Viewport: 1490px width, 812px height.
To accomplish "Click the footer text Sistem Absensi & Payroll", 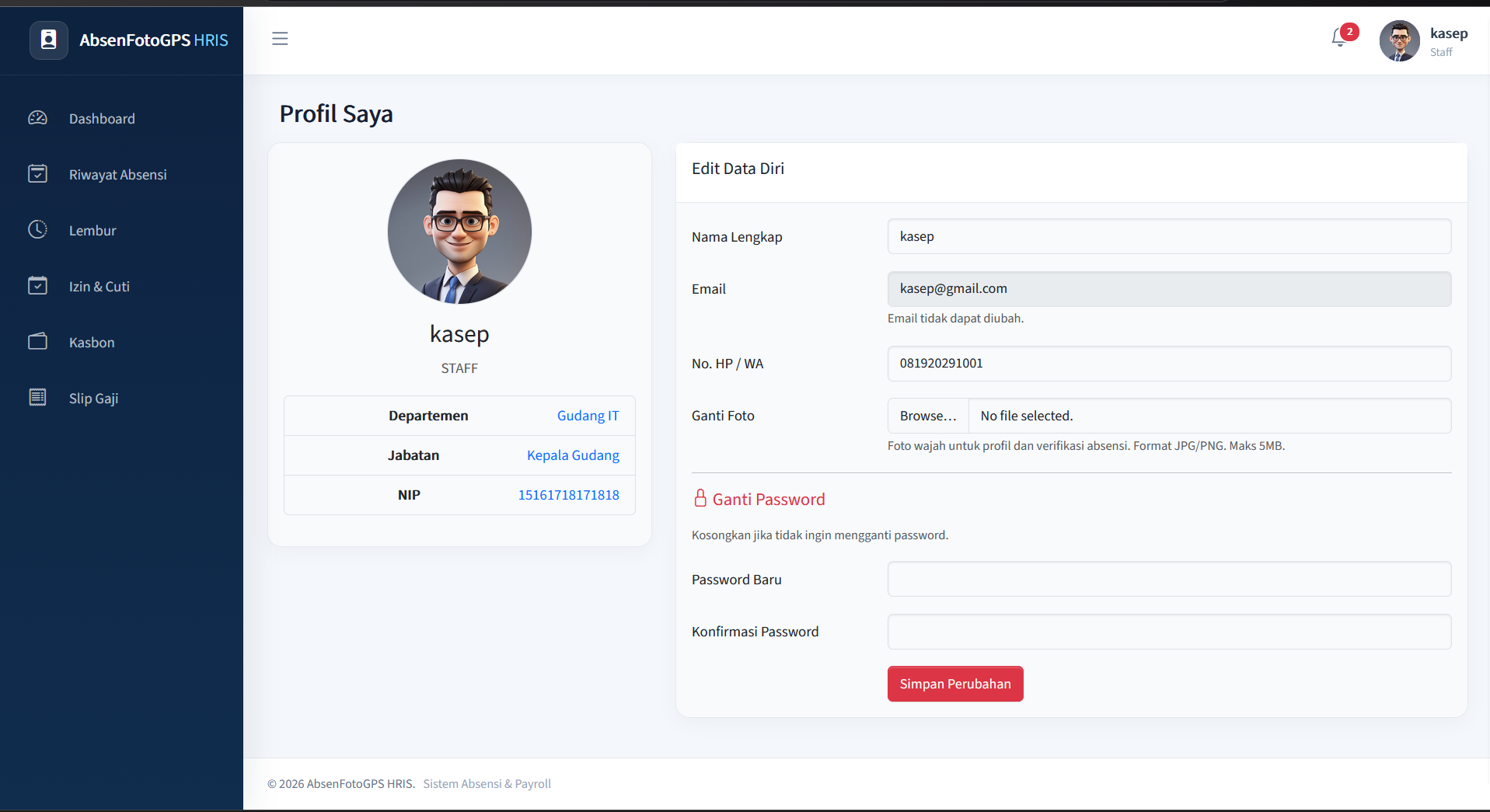I will coord(487,783).
